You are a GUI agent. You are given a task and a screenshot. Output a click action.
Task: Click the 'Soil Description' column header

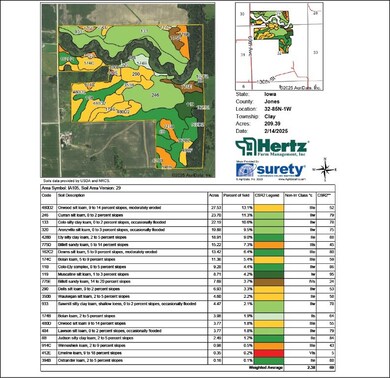pyautogui.click(x=71, y=195)
